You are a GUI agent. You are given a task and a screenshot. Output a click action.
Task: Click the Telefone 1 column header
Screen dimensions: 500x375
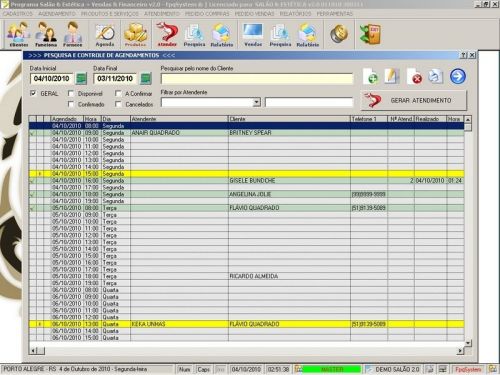369,119
